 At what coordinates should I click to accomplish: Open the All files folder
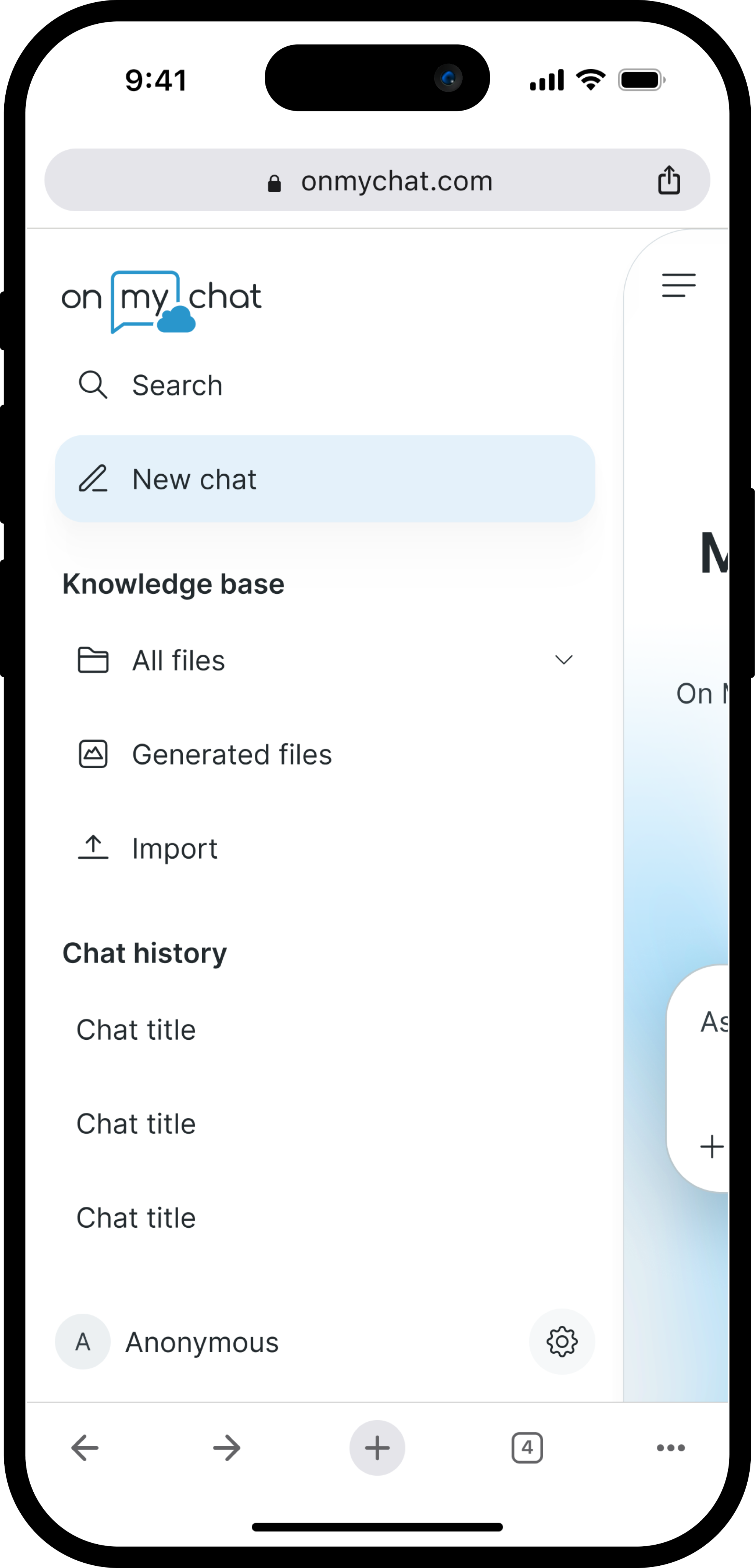point(179,660)
